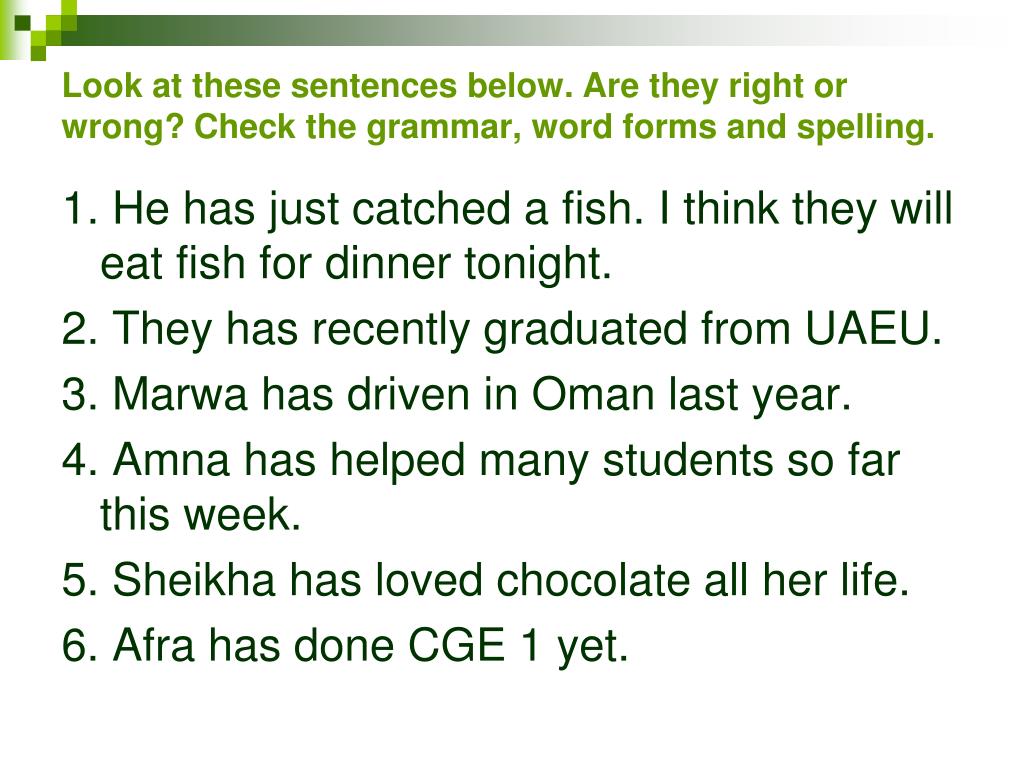Screen dimensions: 1024x768
Task: Select sentence 1 about catching a fish
Action: click(507, 236)
